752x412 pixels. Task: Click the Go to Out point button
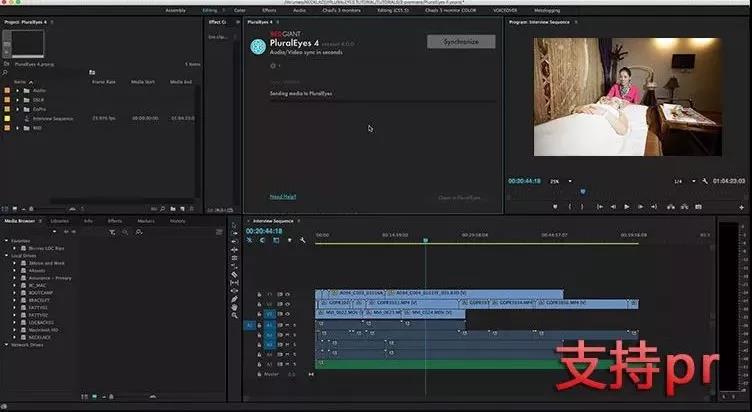[x=653, y=207]
